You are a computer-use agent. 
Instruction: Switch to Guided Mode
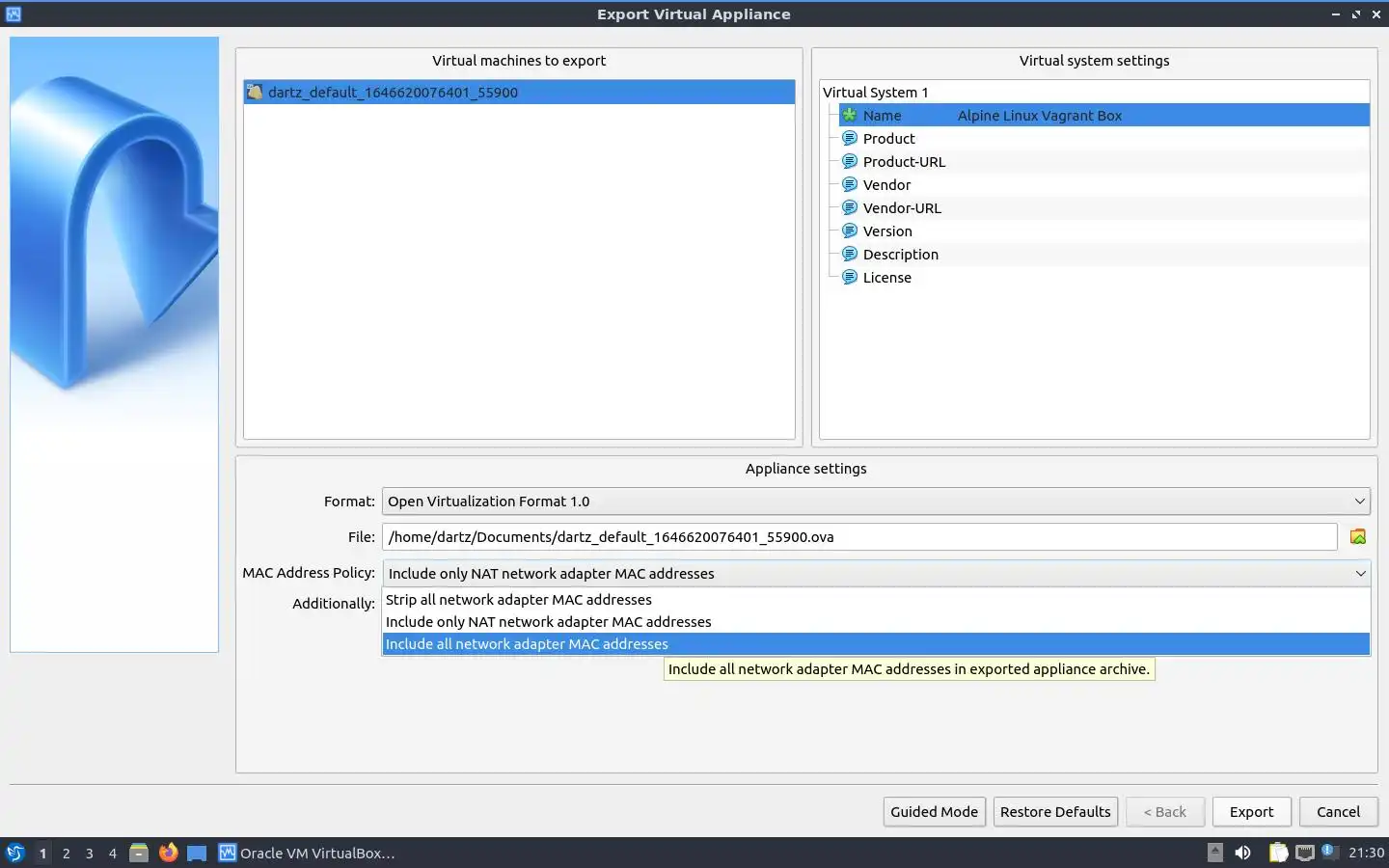point(934,812)
